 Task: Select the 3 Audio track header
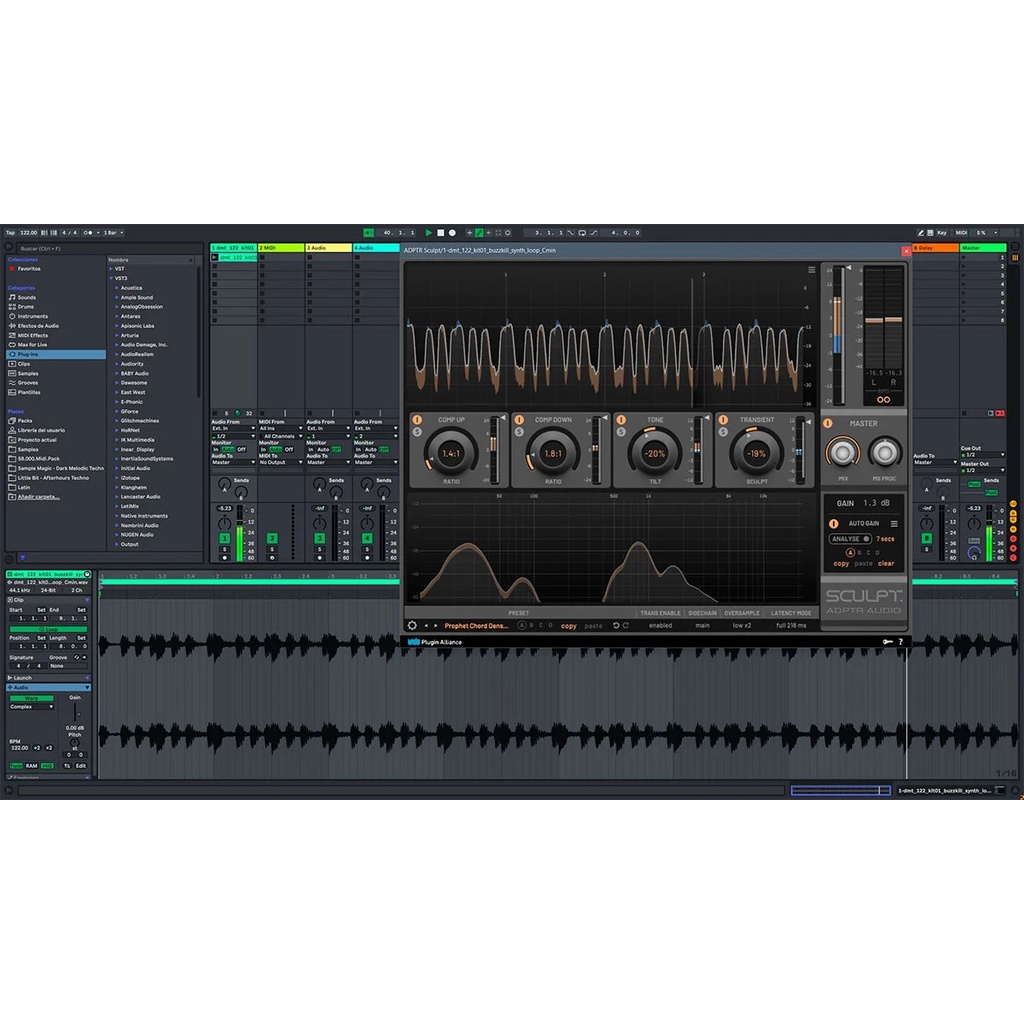pos(328,248)
